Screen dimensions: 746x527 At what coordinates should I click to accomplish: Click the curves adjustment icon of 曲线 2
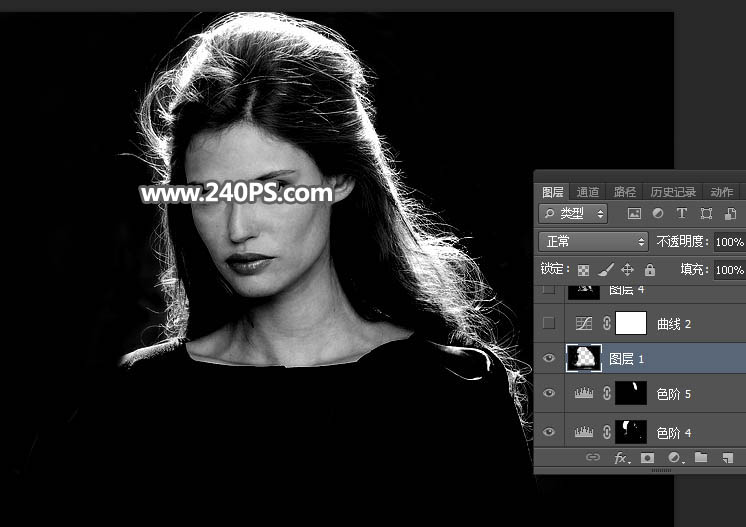coord(584,323)
